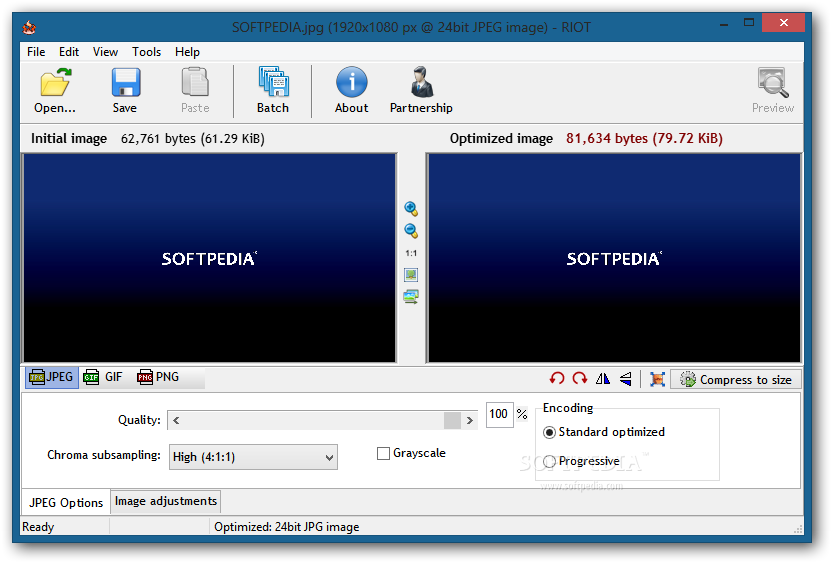Zoom out using the minus magnifier
832x563 pixels.
pyautogui.click(x=411, y=231)
